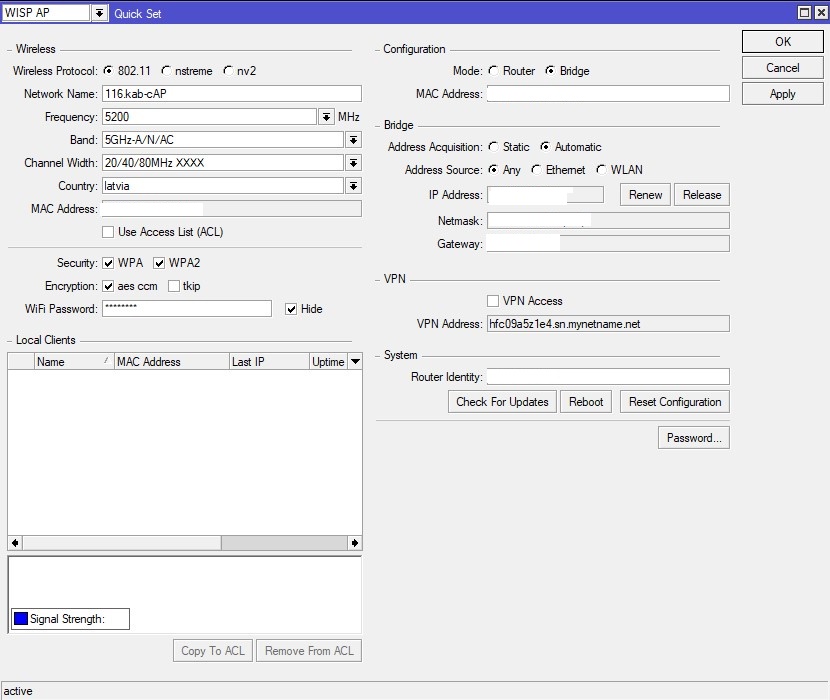Click Check For Updates
The width and height of the screenshot is (830, 700).
(501, 401)
